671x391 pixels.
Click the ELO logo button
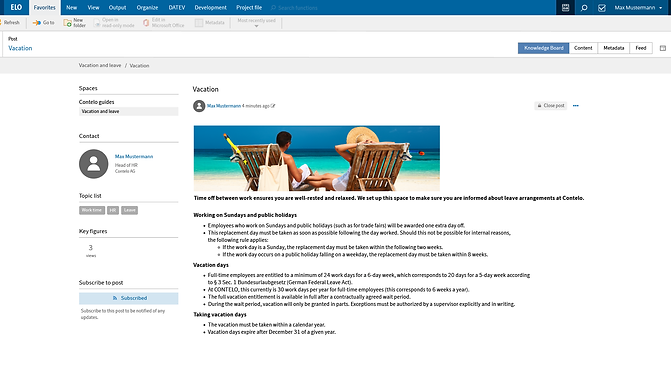pyautogui.click(x=16, y=7)
